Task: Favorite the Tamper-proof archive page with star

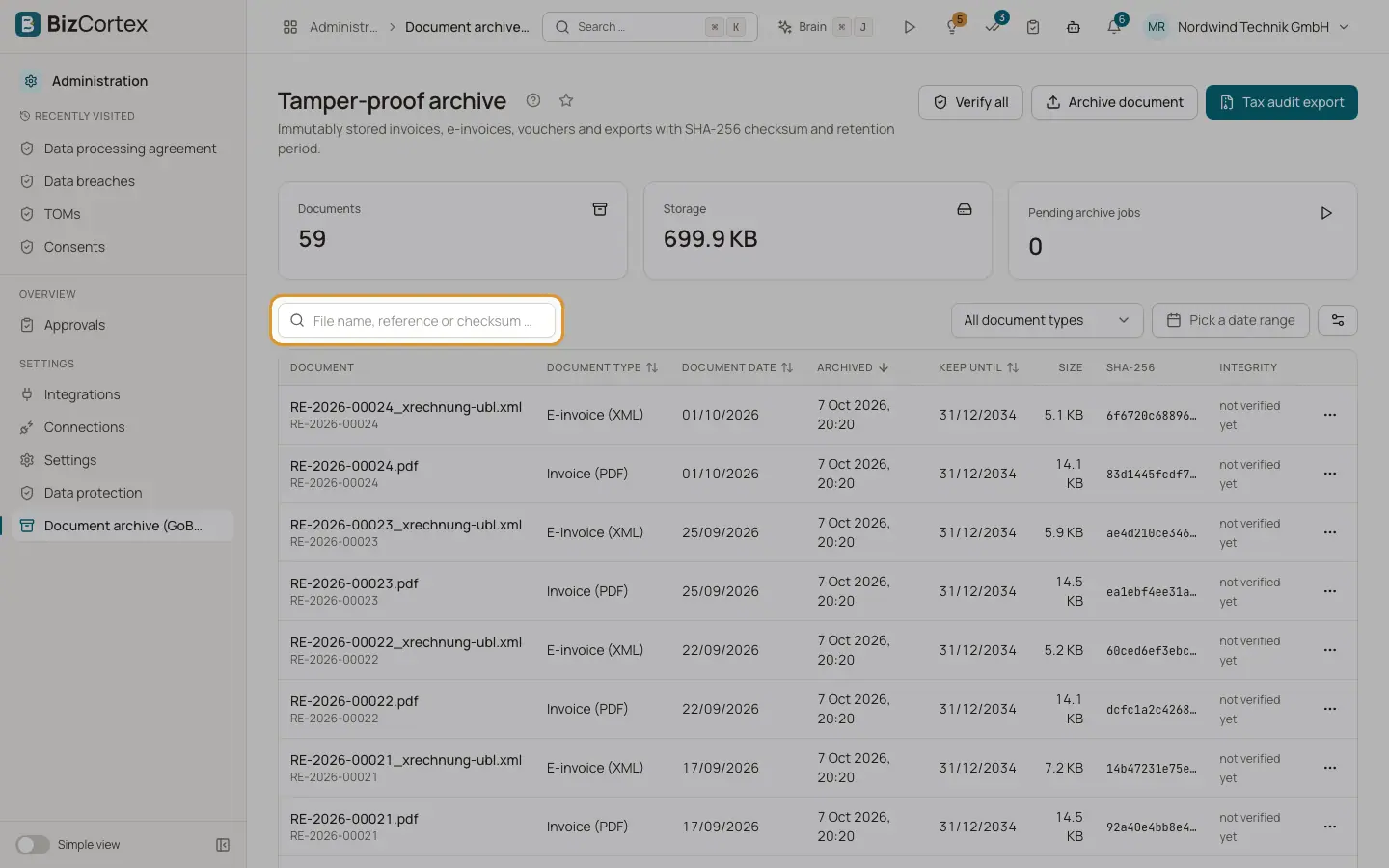Action: pyautogui.click(x=566, y=100)
